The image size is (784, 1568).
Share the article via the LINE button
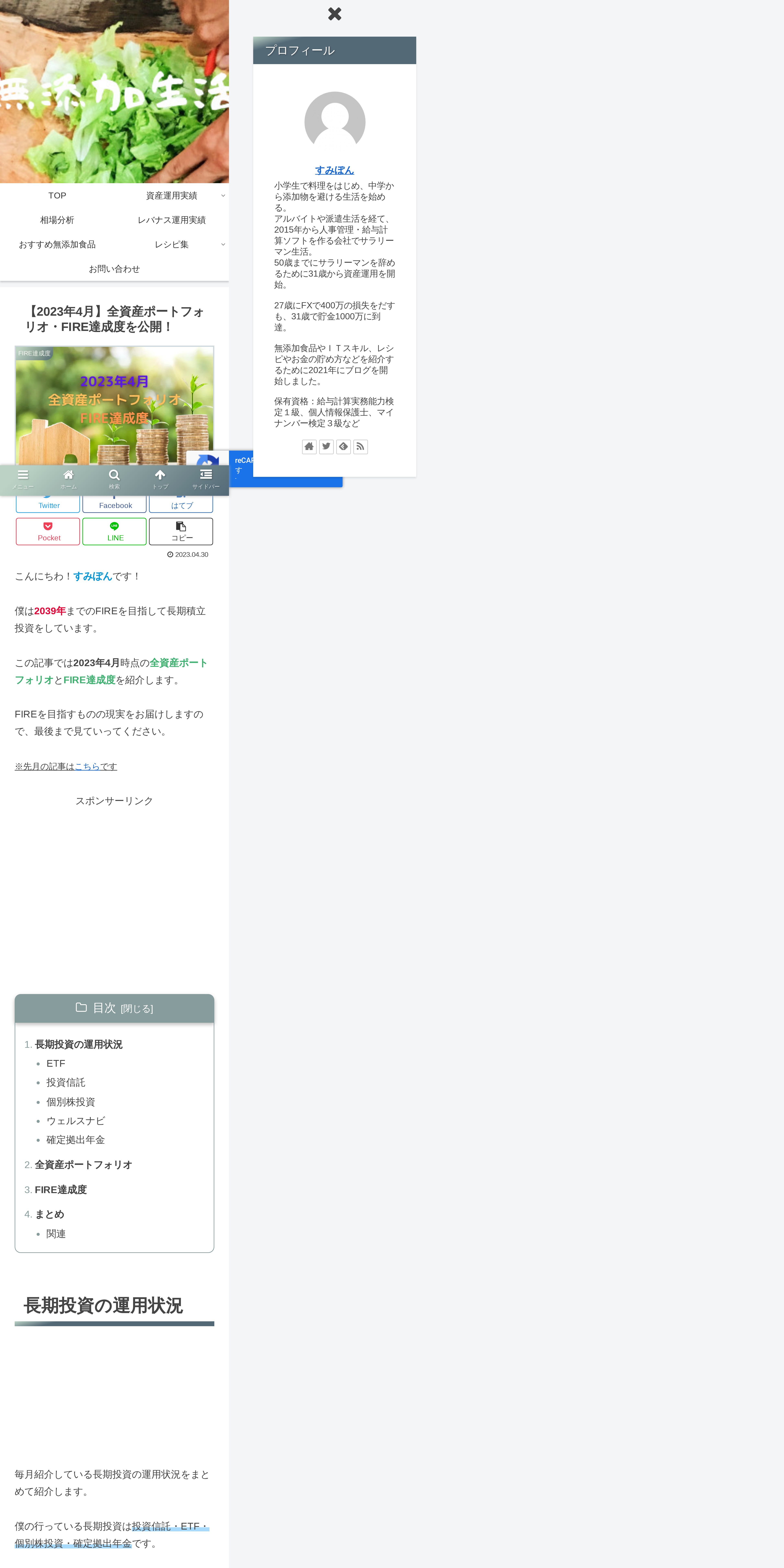[x=114, y=531]
